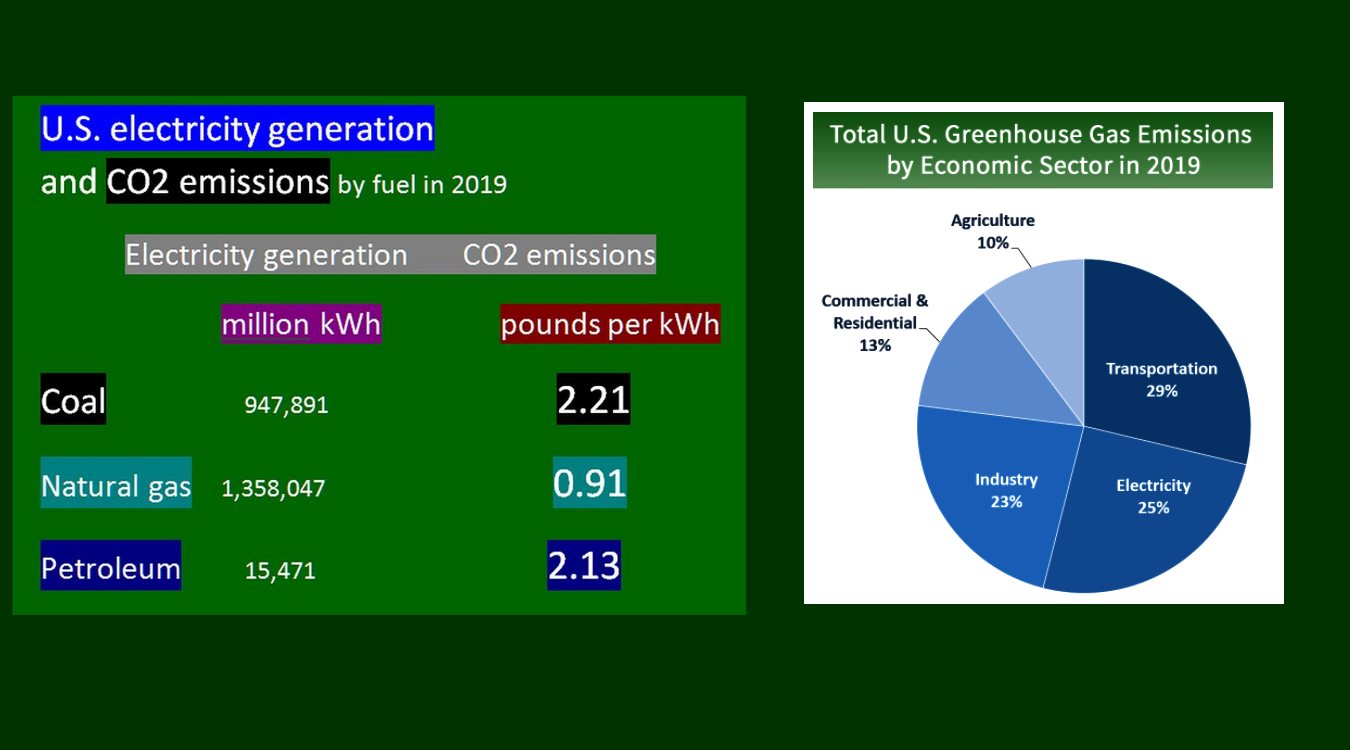The width and height of the screenshot is (1350, 750).
Task: Select the natural gas value 1,358,047
Action: point(273,488)
